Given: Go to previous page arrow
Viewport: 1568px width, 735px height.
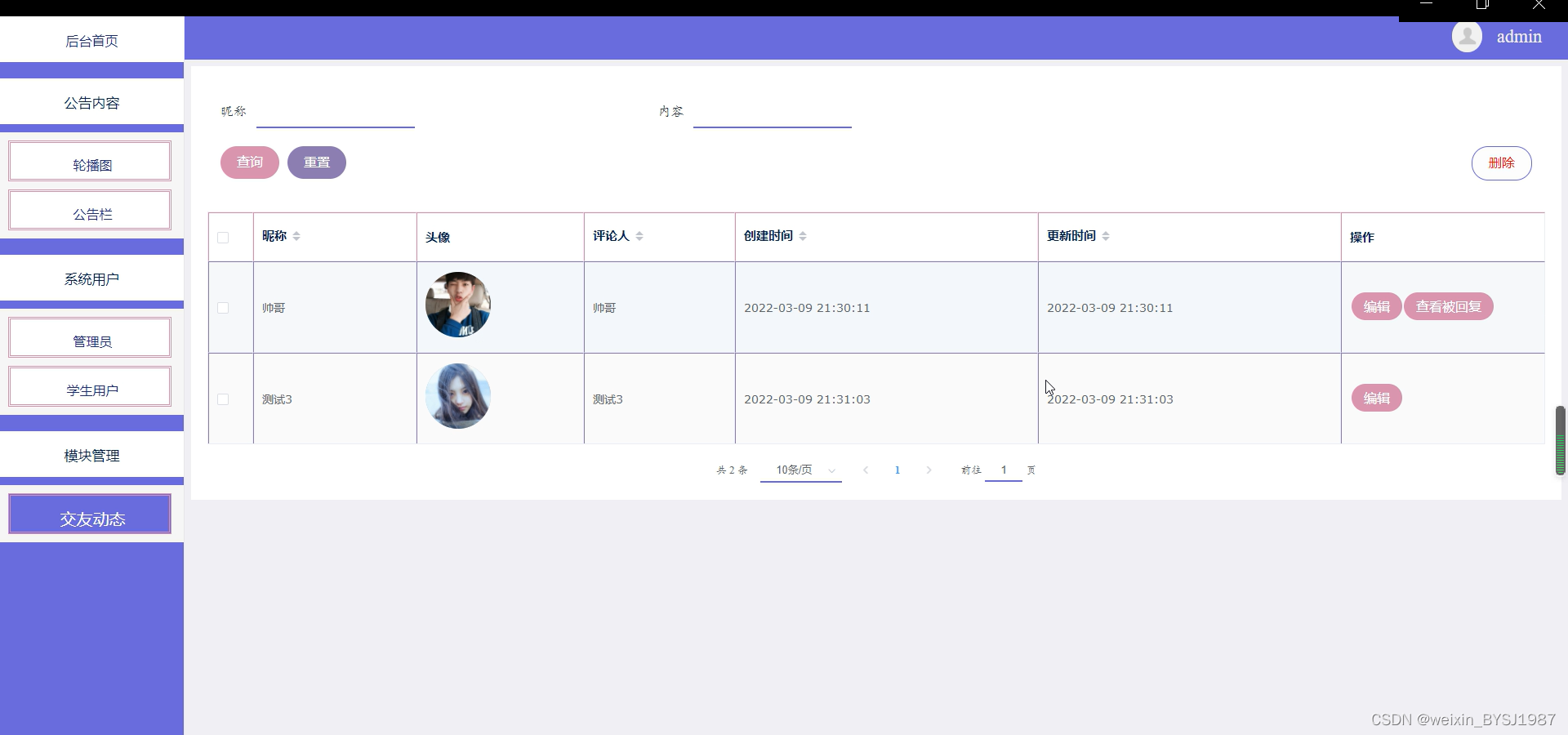Looking at the screenshot, I should (866, 470).
